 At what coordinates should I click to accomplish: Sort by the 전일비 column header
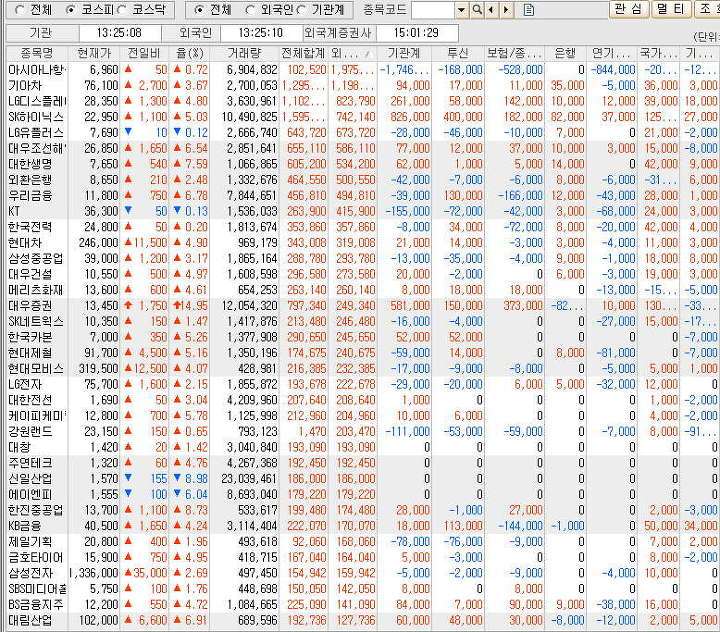(144, 53)
